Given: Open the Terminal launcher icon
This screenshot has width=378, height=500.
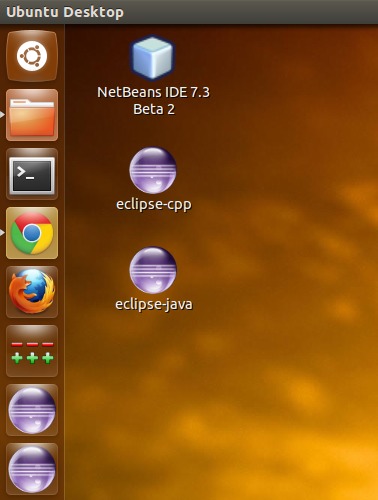Looking at the screenshot, I should [x=32, y=174].
